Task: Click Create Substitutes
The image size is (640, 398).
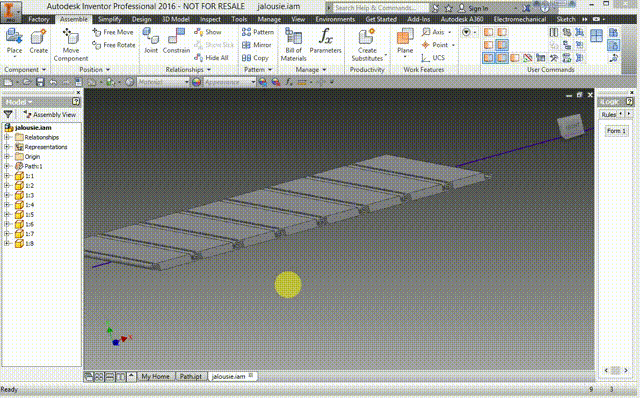Action: click(367, 44)
